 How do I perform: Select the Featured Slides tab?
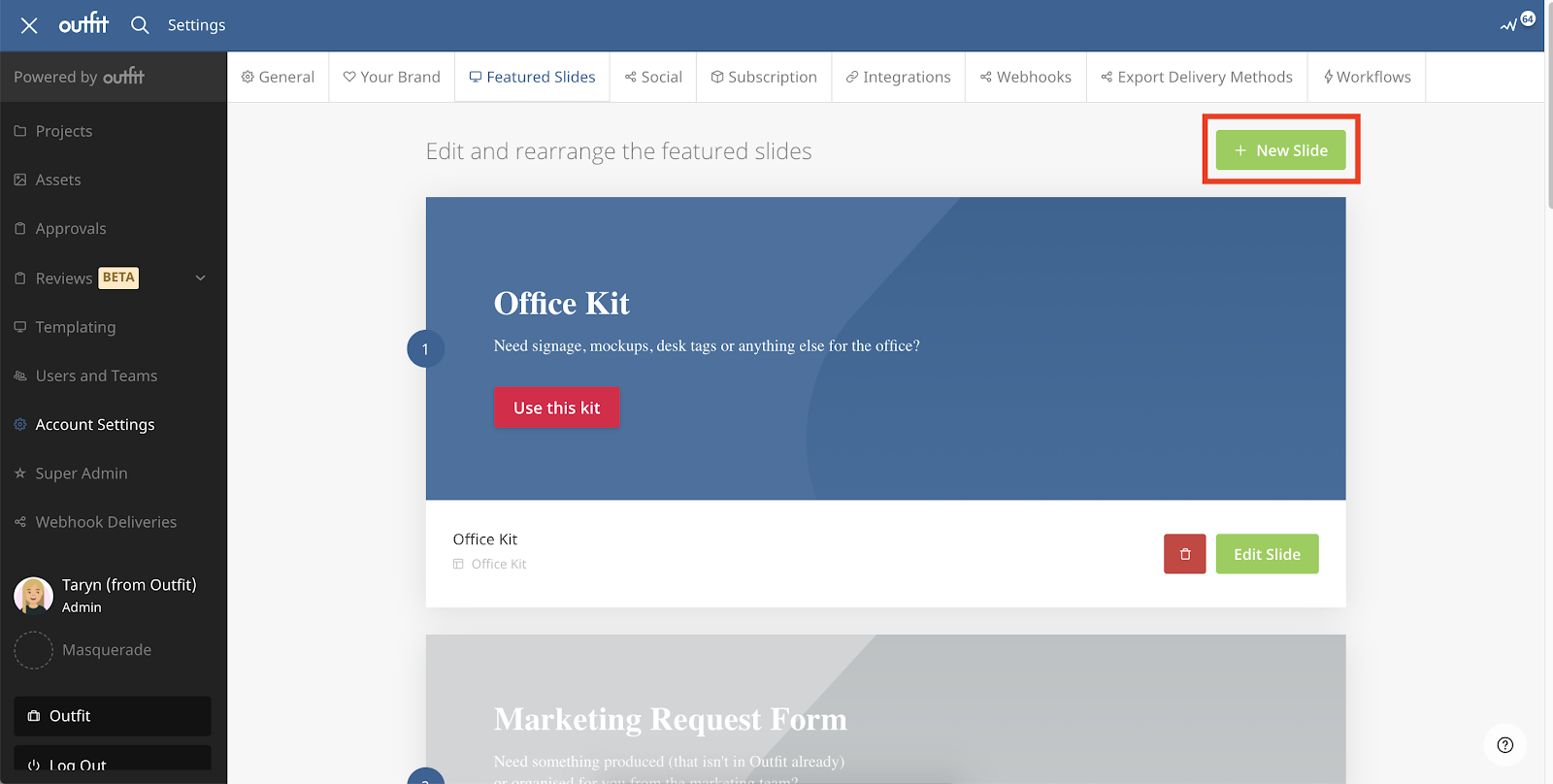click(532, 77)
